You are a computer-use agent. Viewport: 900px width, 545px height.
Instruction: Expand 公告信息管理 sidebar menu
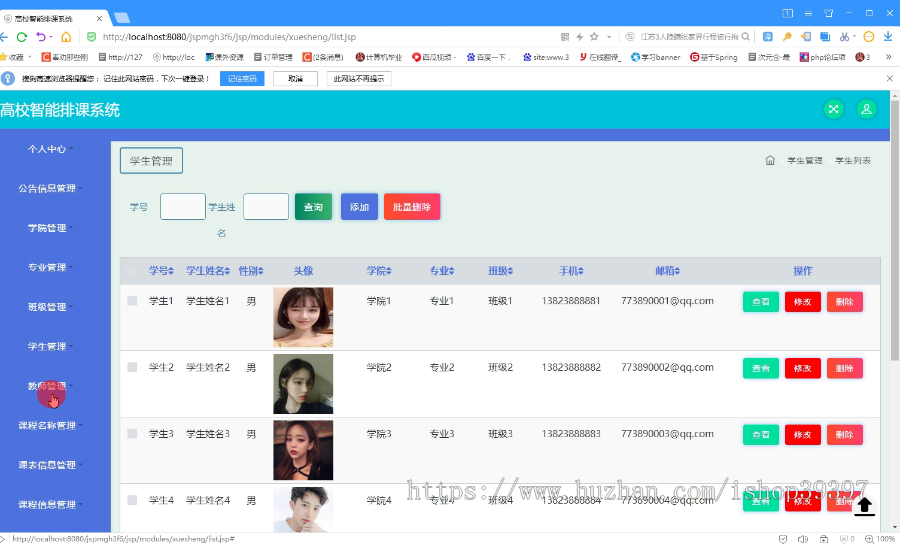point(51,188)
